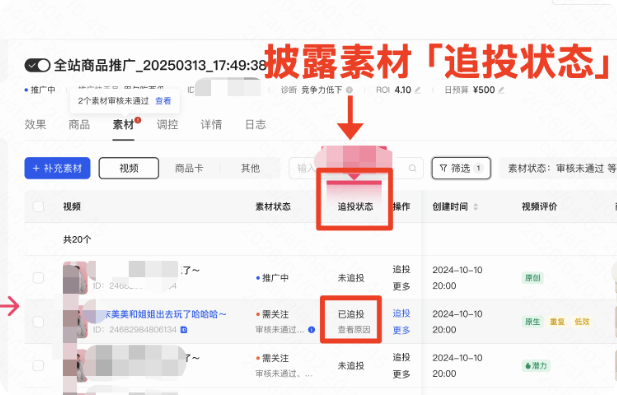Copy ID 24682984806134 via blue icon
Image resolution: width=617 pixels, height=395 pixels.
(184, 330)
